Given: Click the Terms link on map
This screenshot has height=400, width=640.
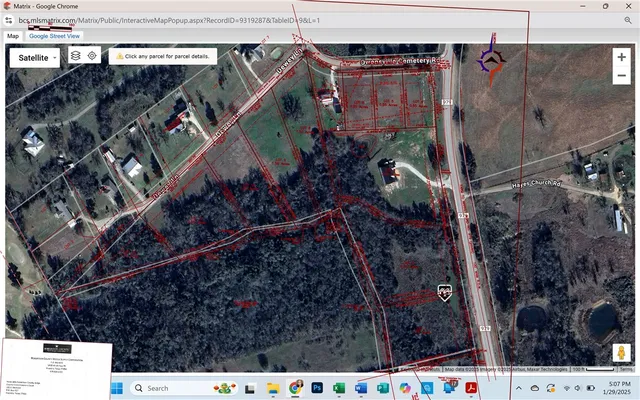Looking at the screenshot, I should coord(626,369).
